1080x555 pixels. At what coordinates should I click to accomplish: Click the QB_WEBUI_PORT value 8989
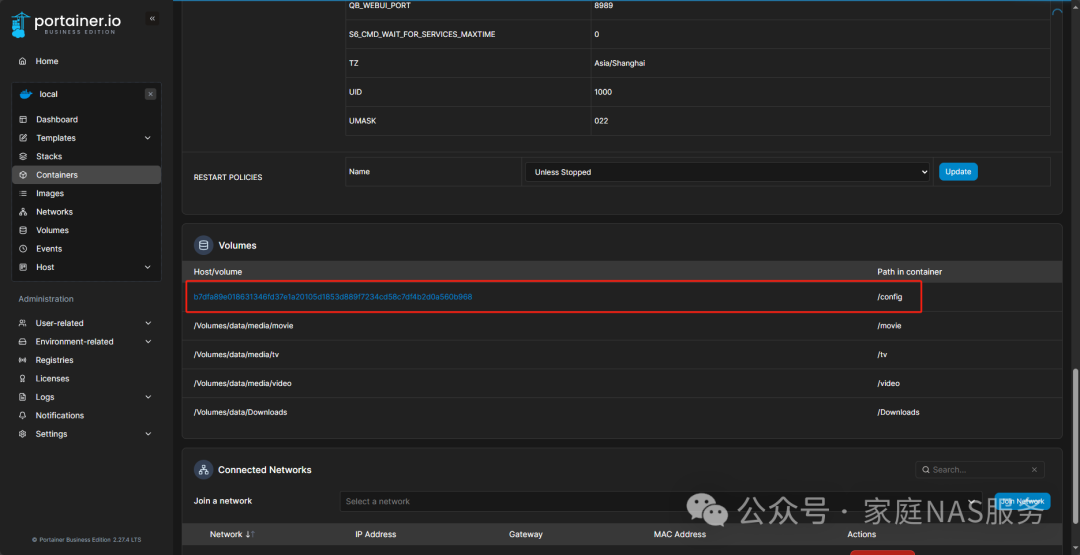click(x=603, y=6)
